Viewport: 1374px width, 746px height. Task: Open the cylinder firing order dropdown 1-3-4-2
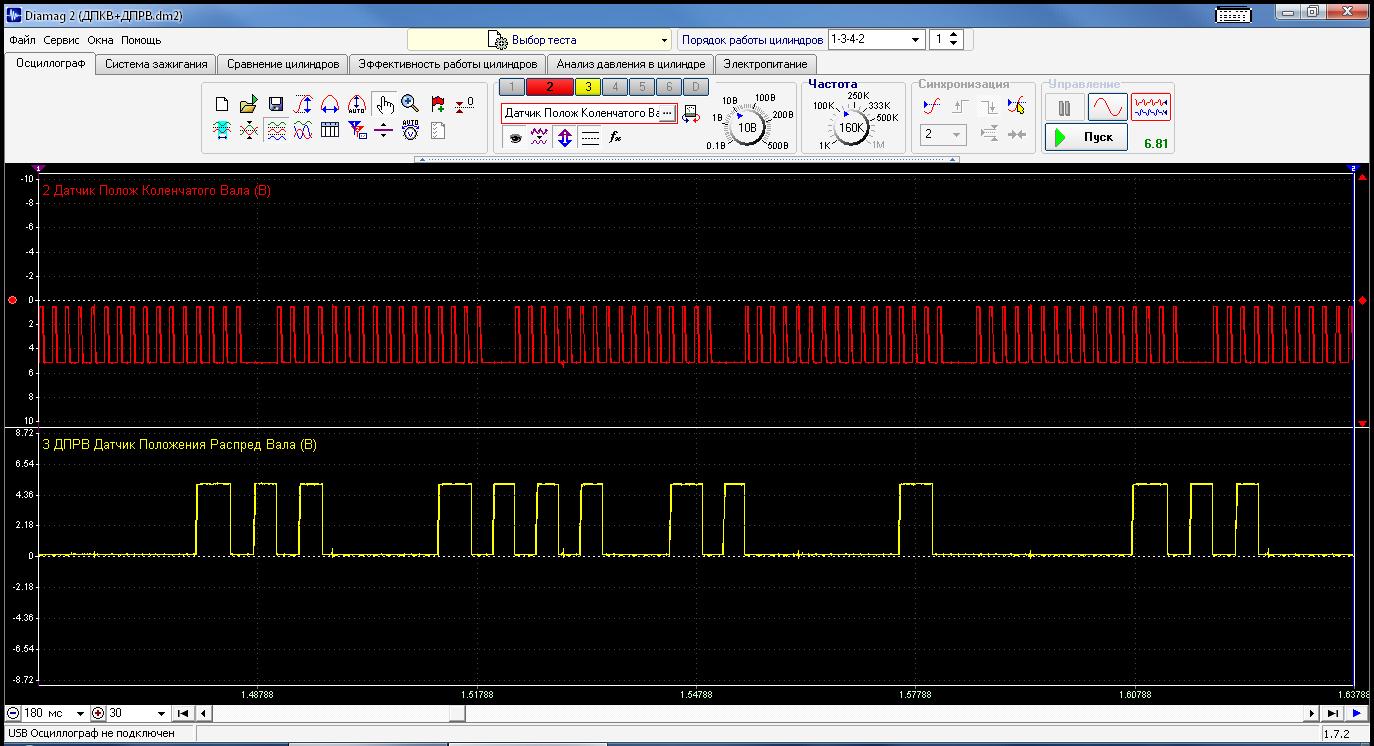coord(875,40)
